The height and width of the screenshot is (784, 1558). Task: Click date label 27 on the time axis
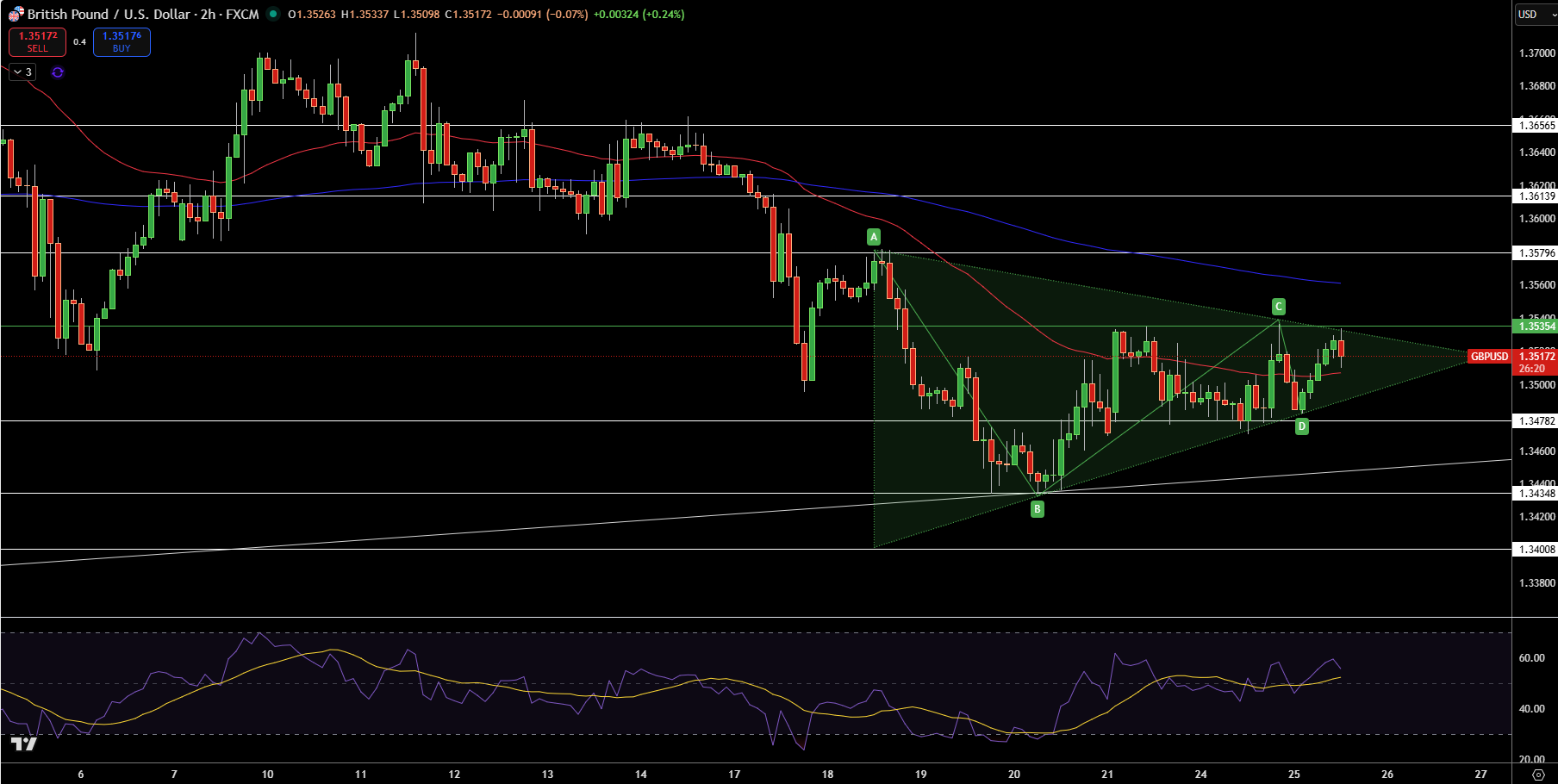click(x=1480, y=775)
